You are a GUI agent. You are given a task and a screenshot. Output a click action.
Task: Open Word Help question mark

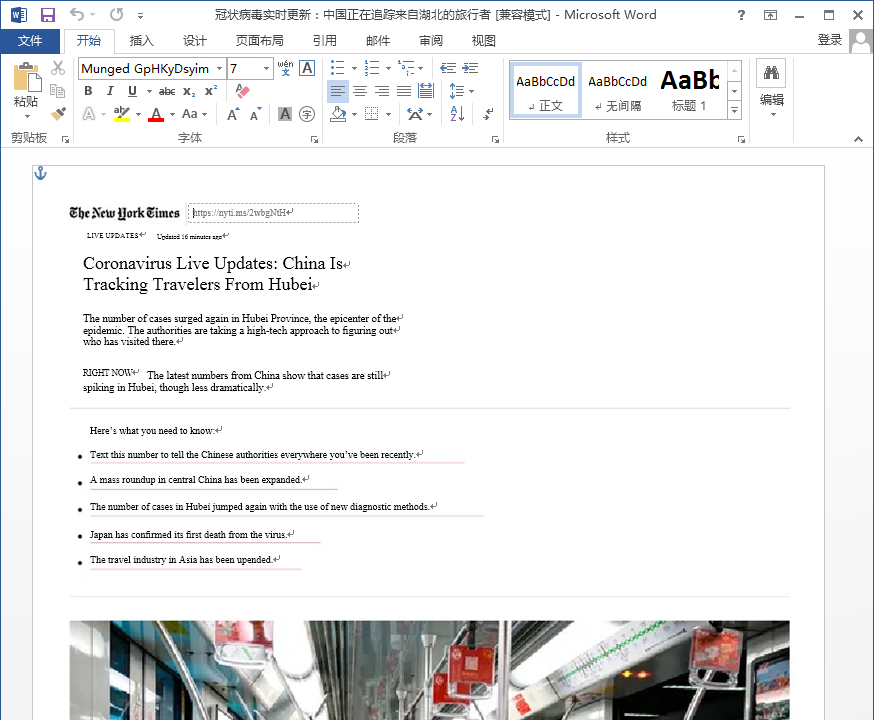pos(741,15)
